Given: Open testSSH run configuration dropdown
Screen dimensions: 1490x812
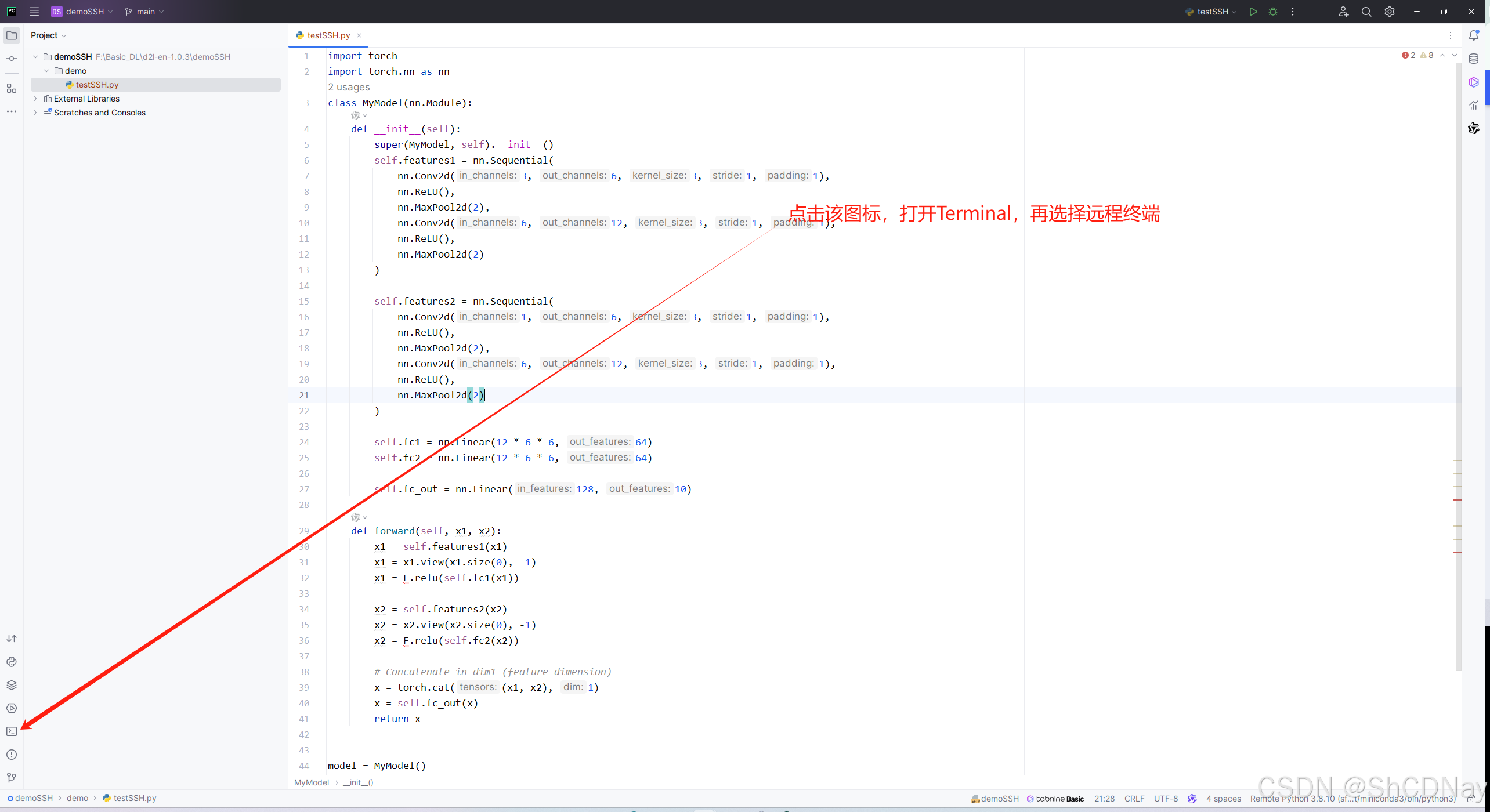Looking at the screenshot, I should [1212, 12].
